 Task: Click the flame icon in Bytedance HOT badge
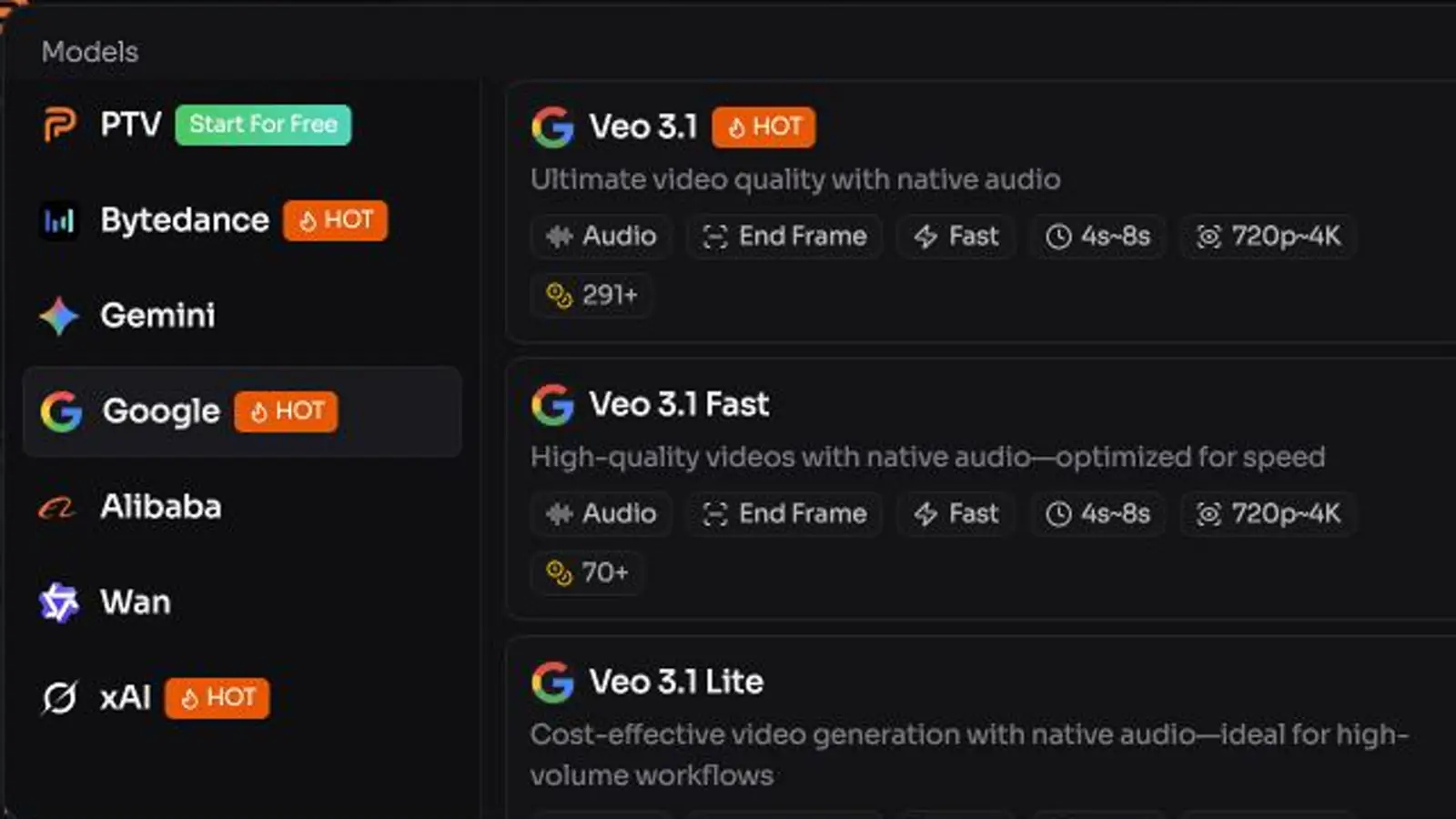(308, 221)
